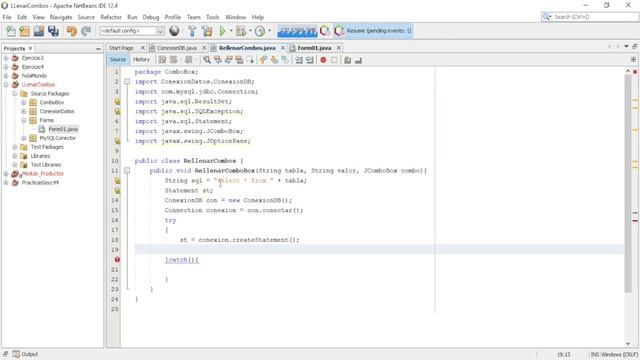Click the Start Macro Recording red icon
The width and height of the screenshot is (640, 360).
coord(323,60)
